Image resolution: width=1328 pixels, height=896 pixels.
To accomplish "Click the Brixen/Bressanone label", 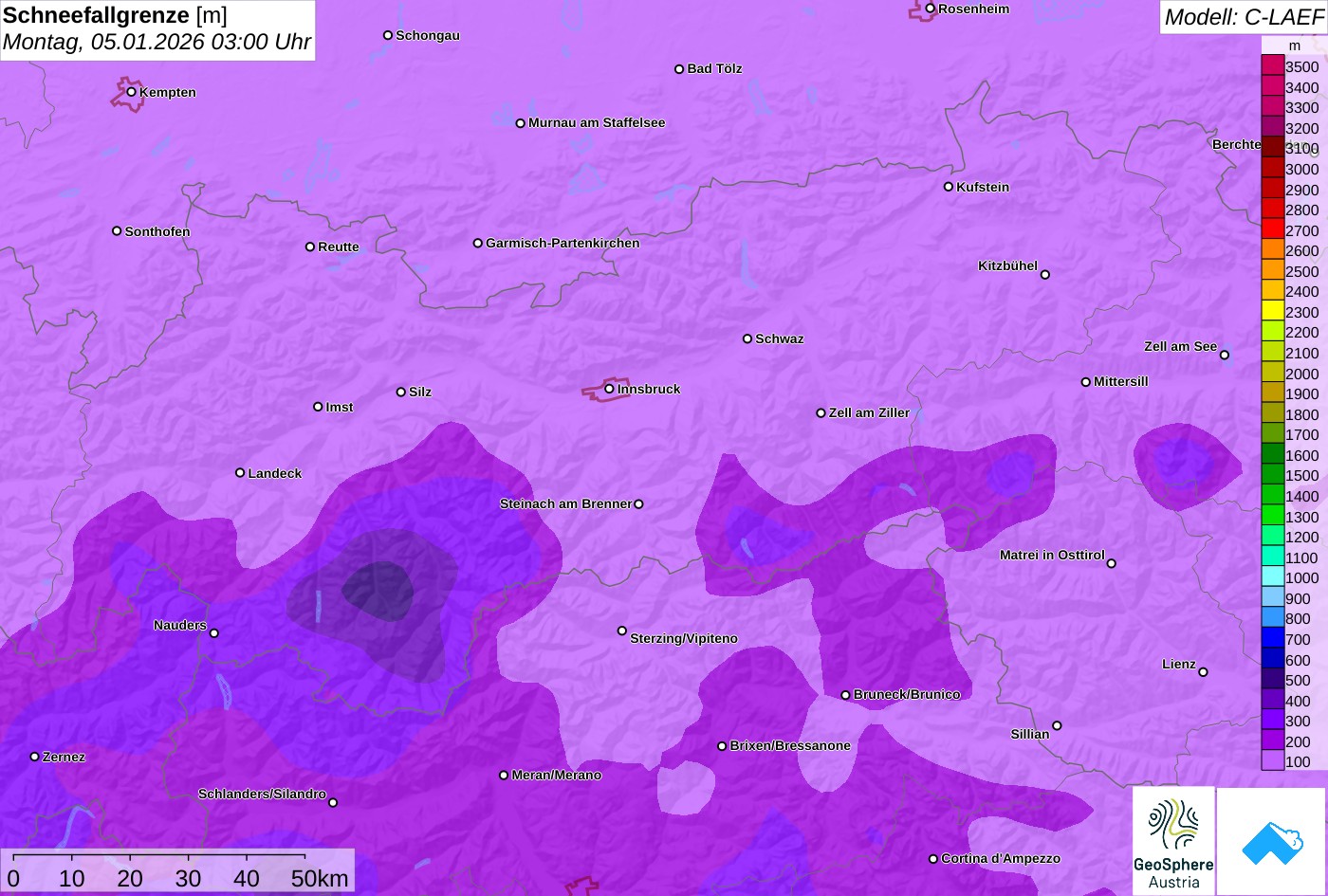I will (790, 746).
